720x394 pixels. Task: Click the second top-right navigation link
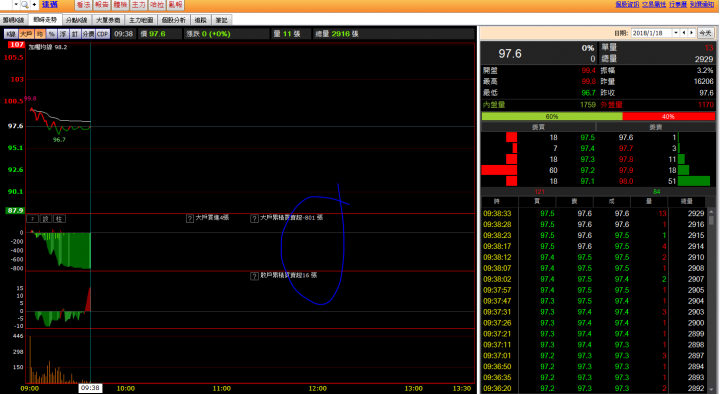click(654, 4)
